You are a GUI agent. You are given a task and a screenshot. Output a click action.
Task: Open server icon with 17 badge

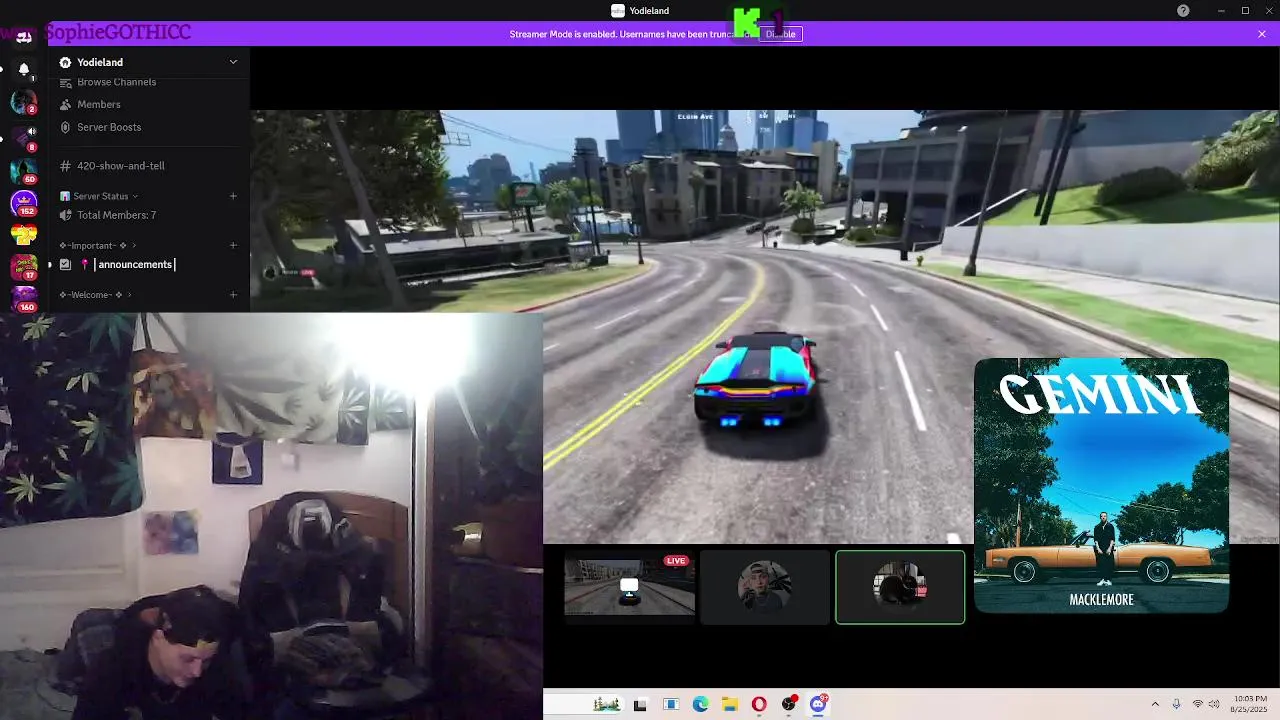[x=24, y=267]
